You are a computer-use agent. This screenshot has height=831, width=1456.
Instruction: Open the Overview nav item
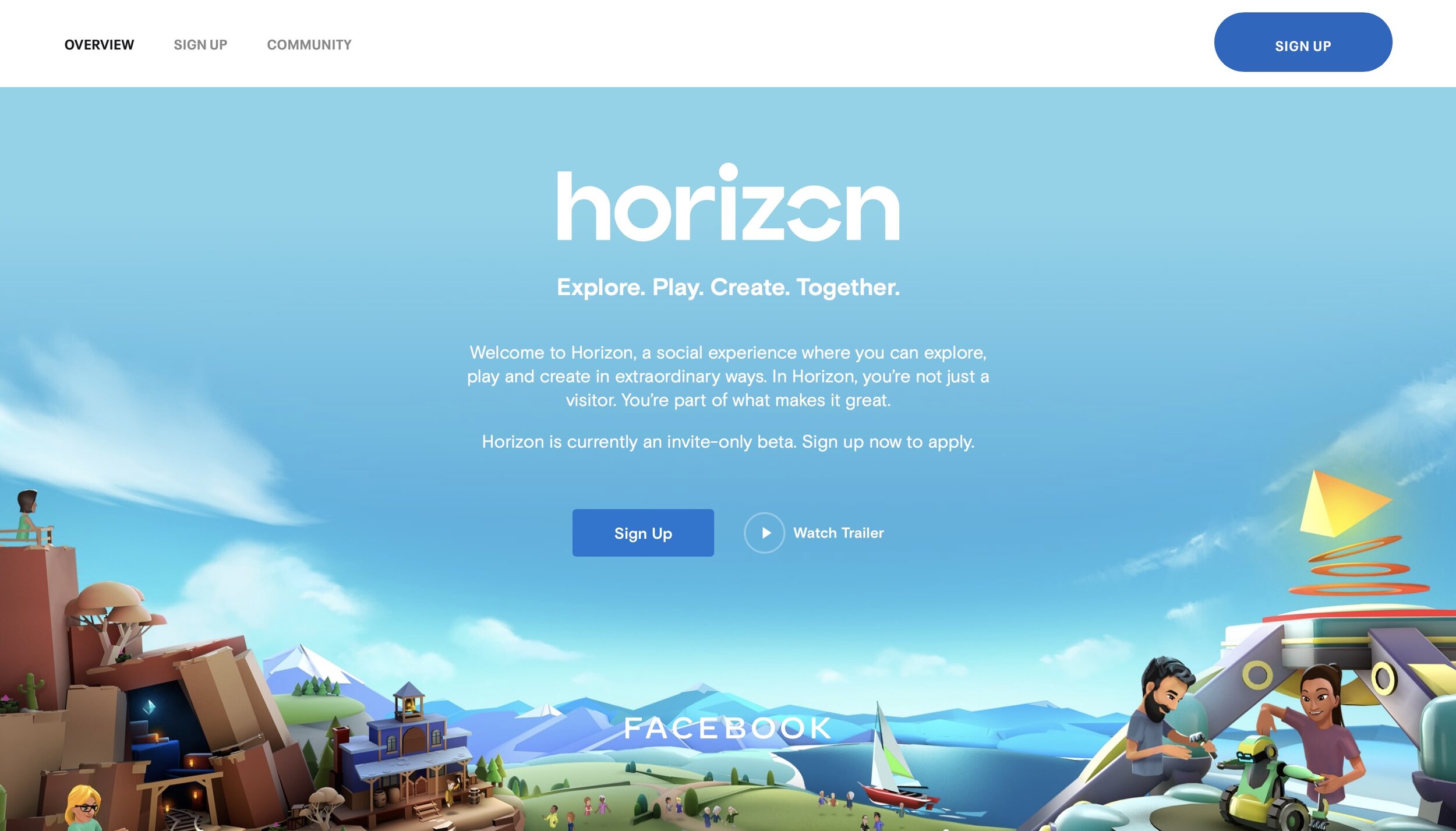pyautogui.click(x=99, y=45)
